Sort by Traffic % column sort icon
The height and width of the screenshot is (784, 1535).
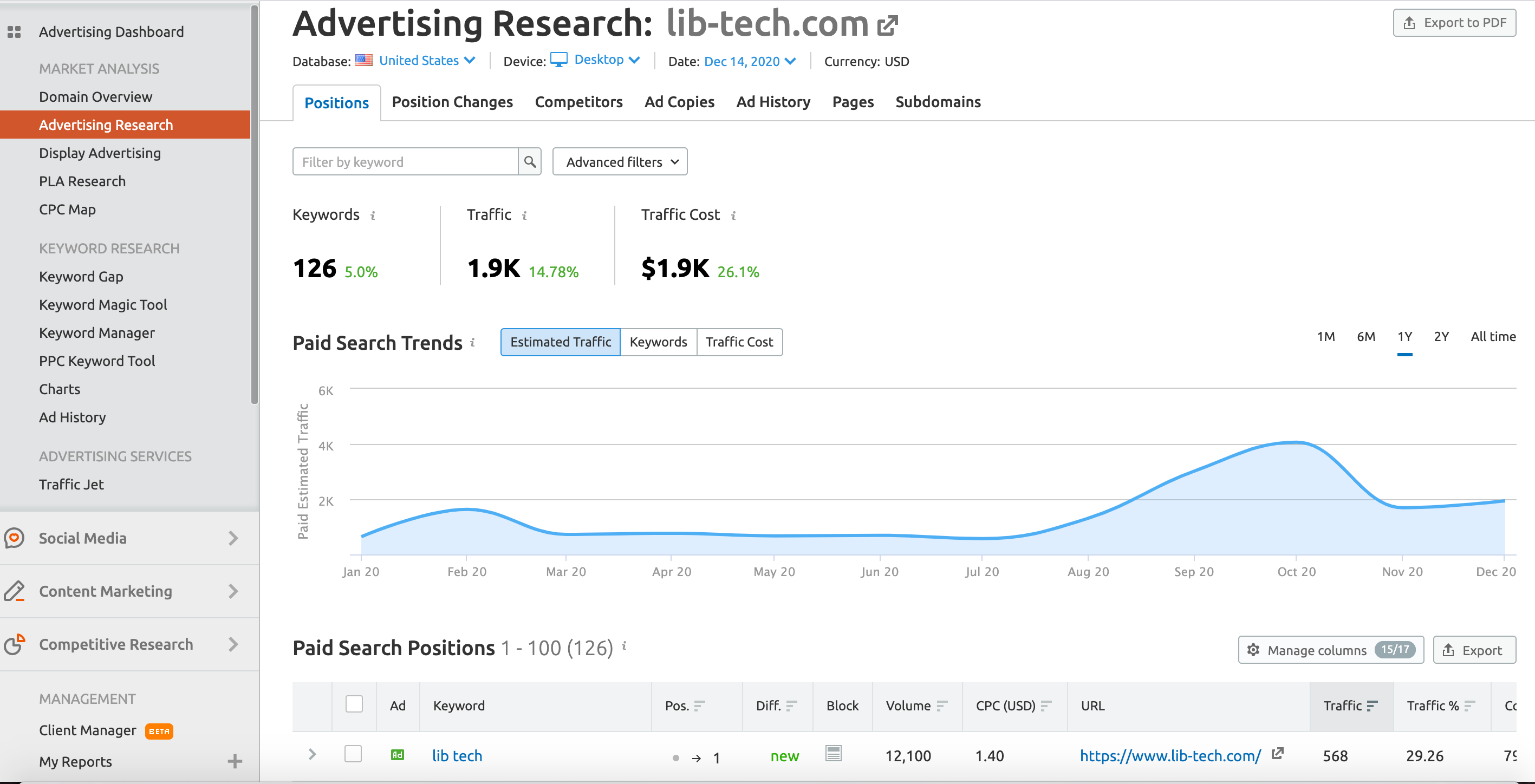1469,706
